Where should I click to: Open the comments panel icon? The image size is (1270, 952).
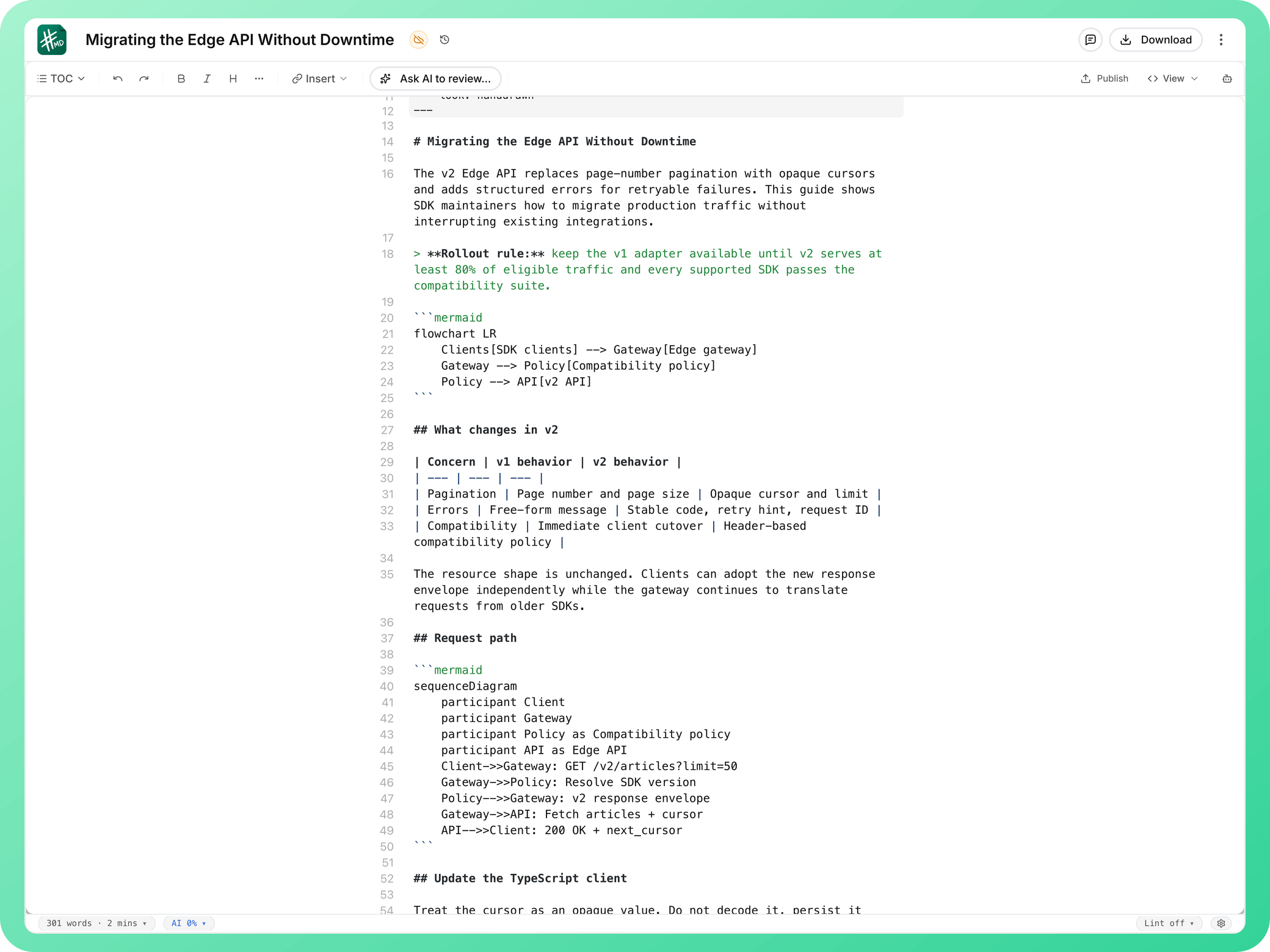(1090, 40)
